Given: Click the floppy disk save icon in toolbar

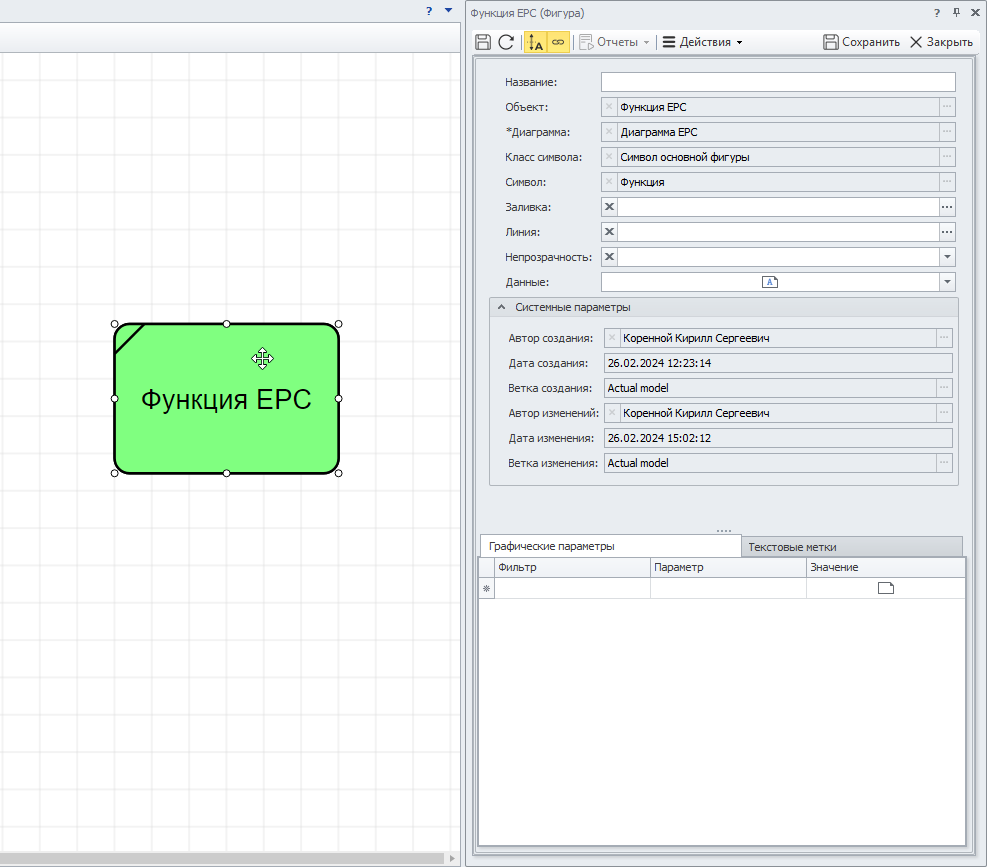Looking at the screenshot, I should click(x=483, y=42).
